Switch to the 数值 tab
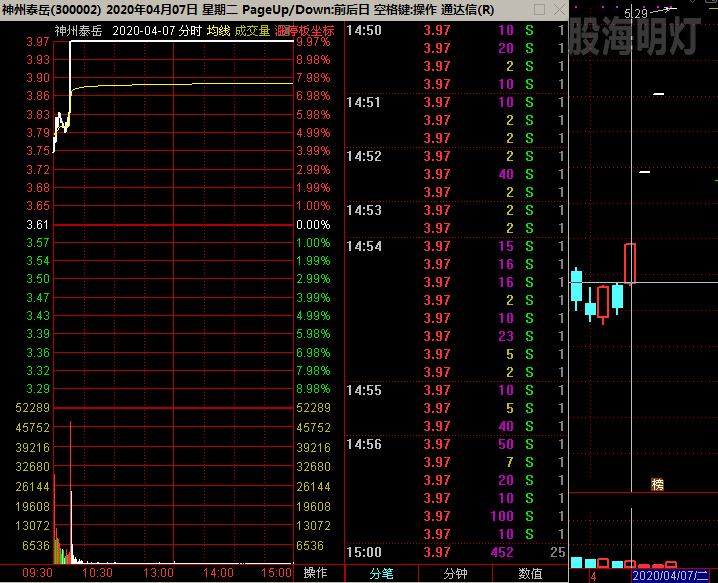718x583 pixels. pyautogui.click(x=530, y=573)
